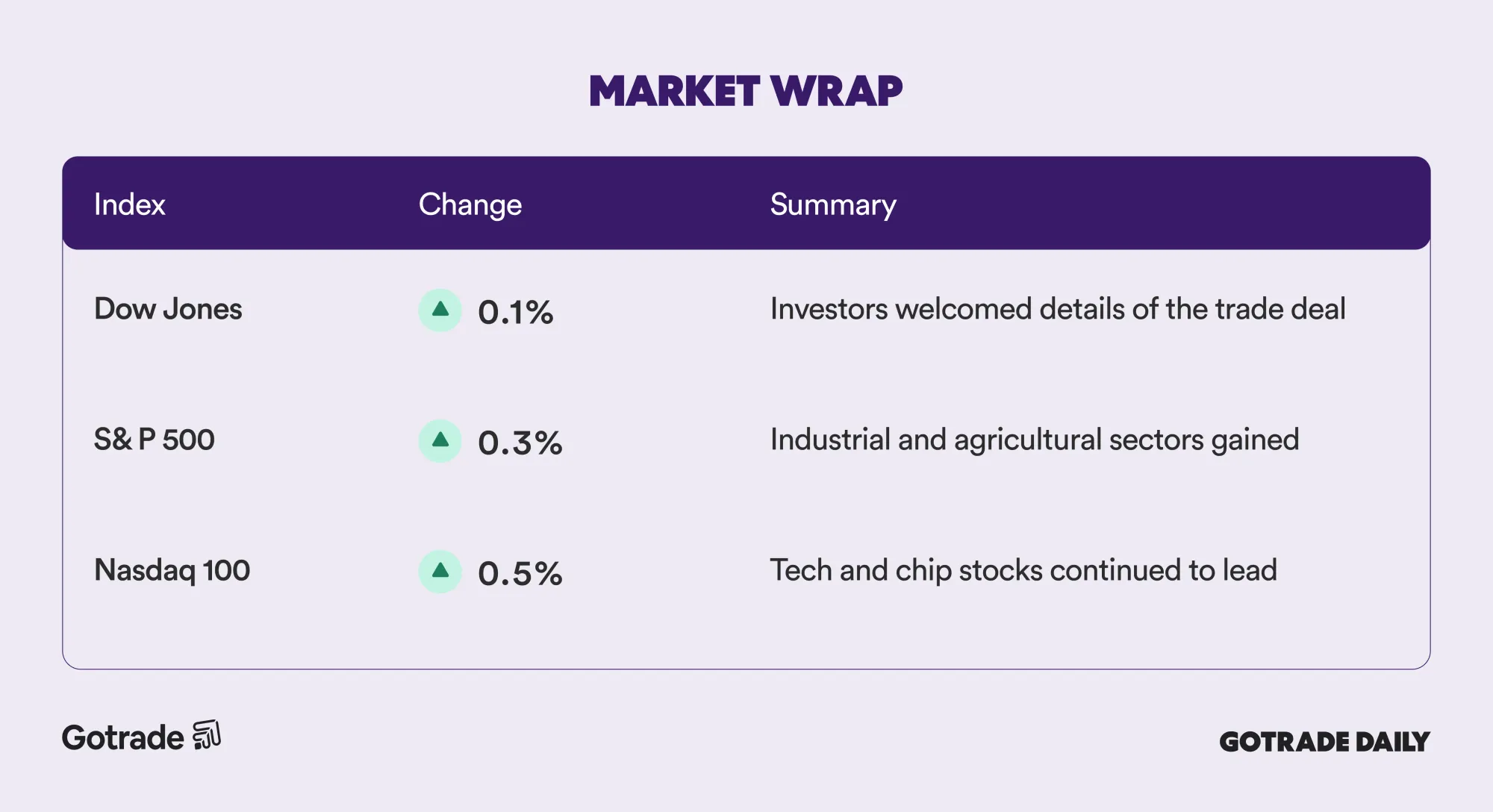Click the S&P 500 green up-arrow icon

point(440,440)
